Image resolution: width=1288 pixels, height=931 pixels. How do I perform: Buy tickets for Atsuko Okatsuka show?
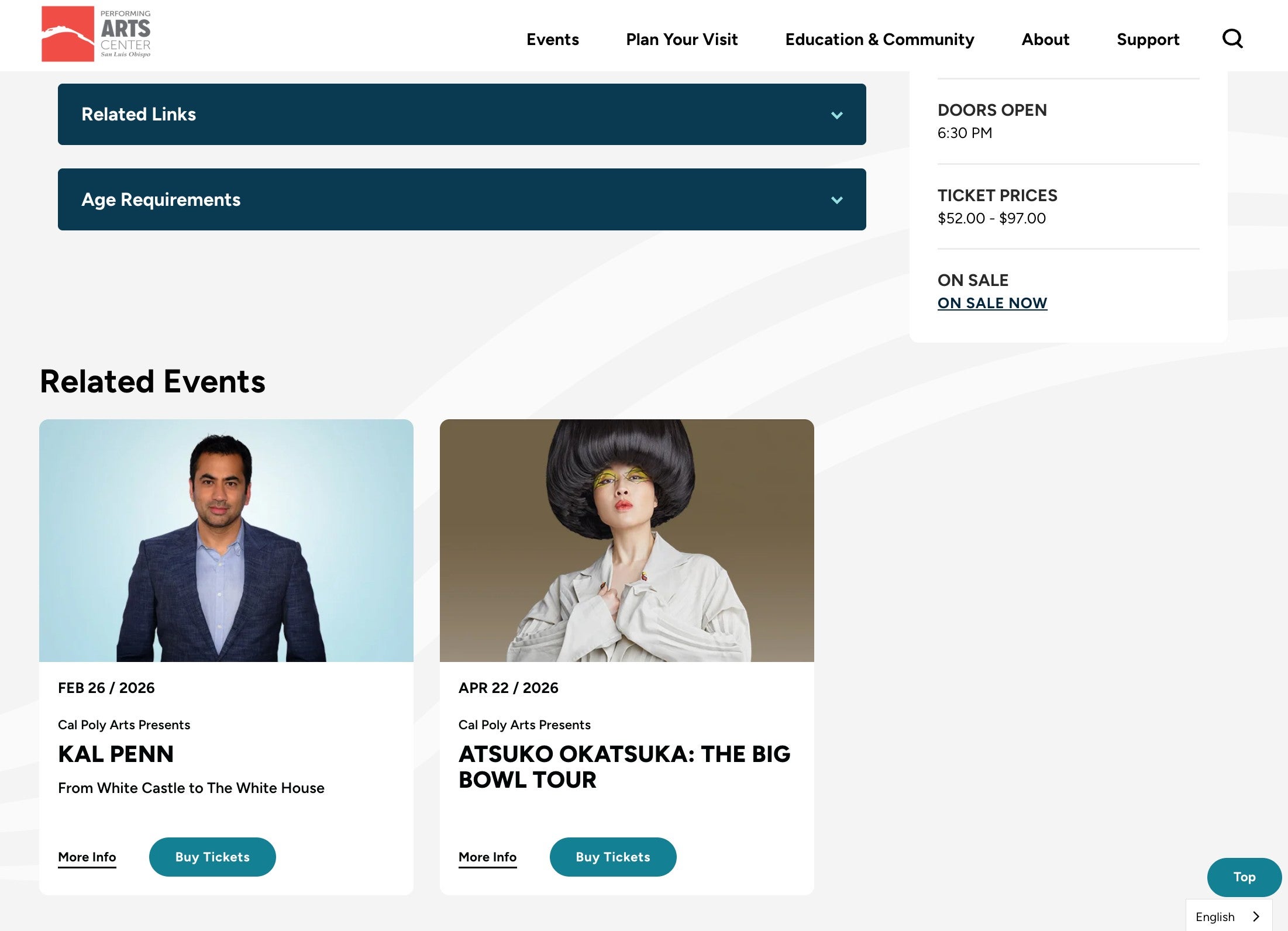pyautogui.click(x=612, y=857)
